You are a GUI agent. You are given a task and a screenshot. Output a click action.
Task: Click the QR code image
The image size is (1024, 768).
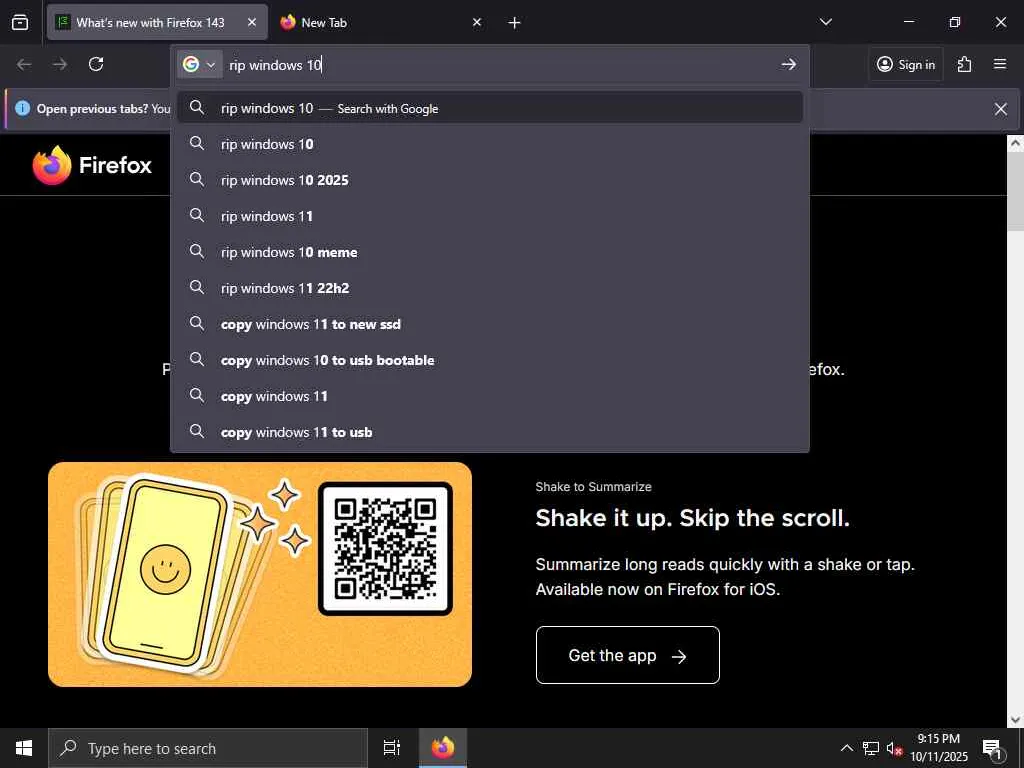[x=385, y=549]
